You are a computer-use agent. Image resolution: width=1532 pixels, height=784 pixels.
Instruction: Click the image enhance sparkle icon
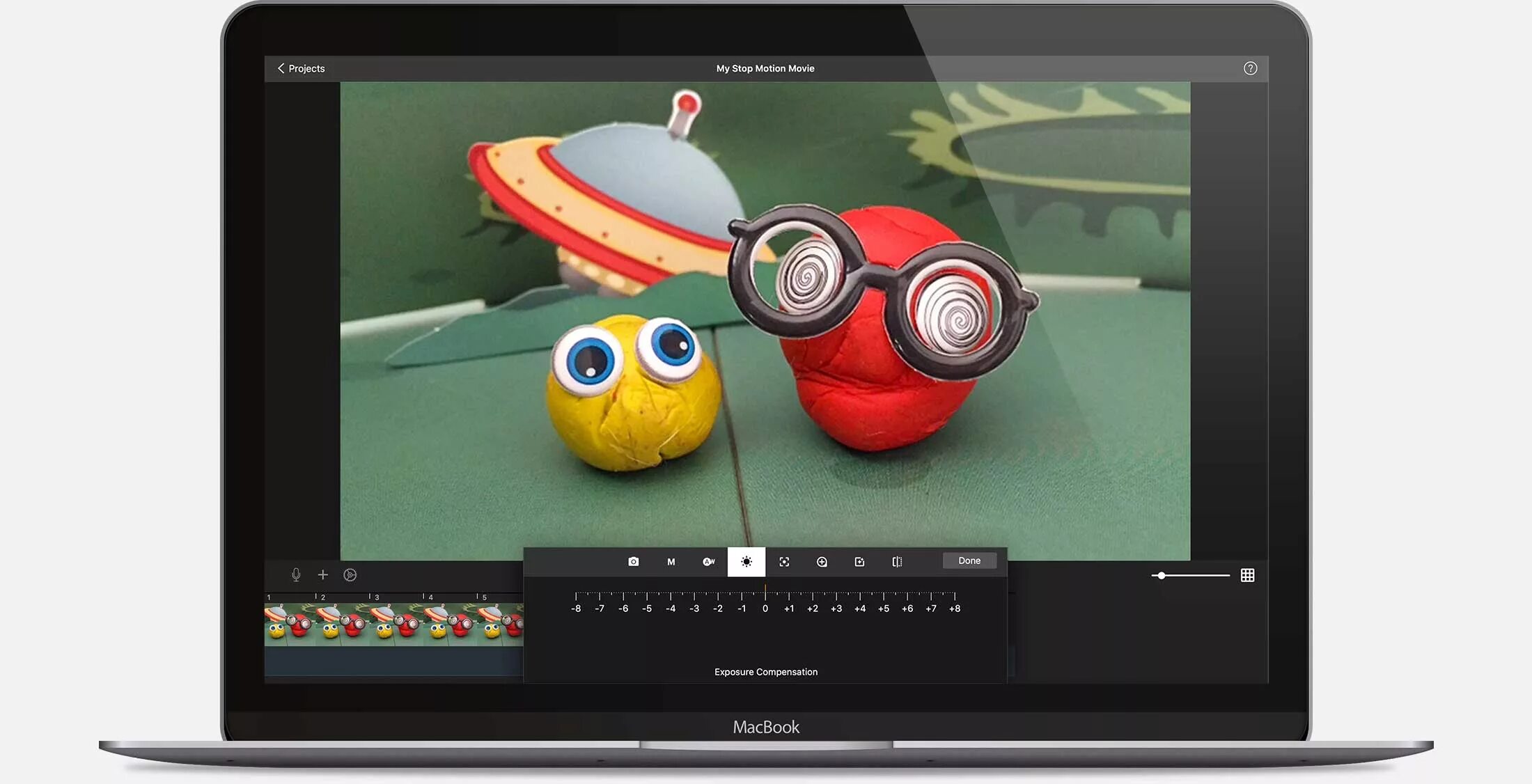(859, 562)
